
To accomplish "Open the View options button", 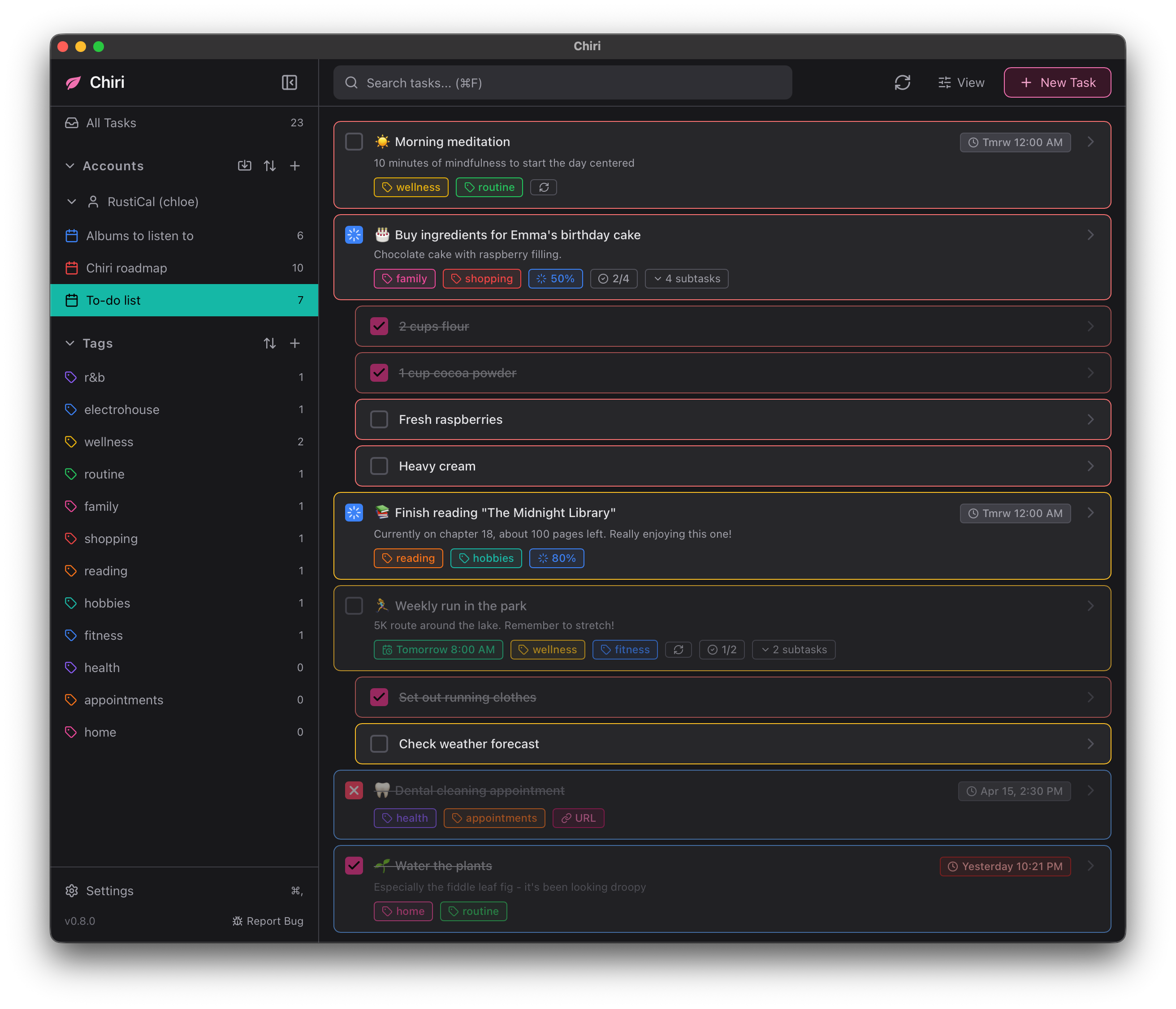I will coord(961,83).
